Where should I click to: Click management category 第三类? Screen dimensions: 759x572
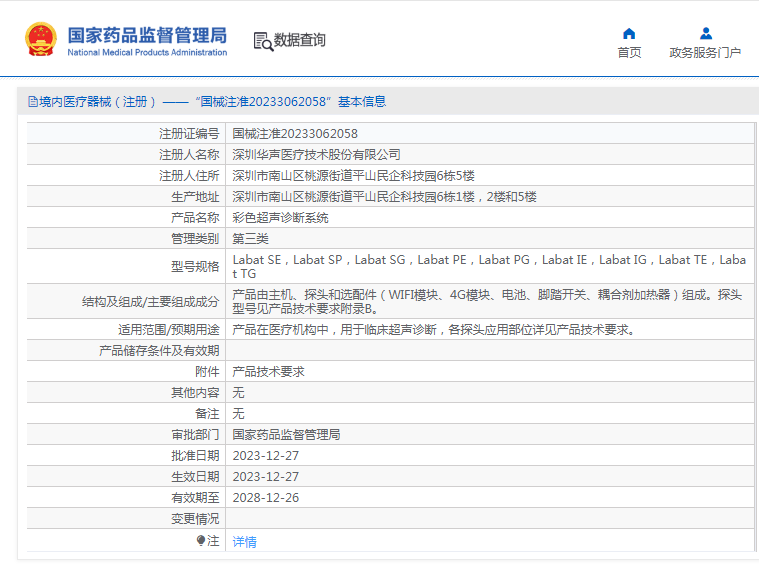pos(250,239)
